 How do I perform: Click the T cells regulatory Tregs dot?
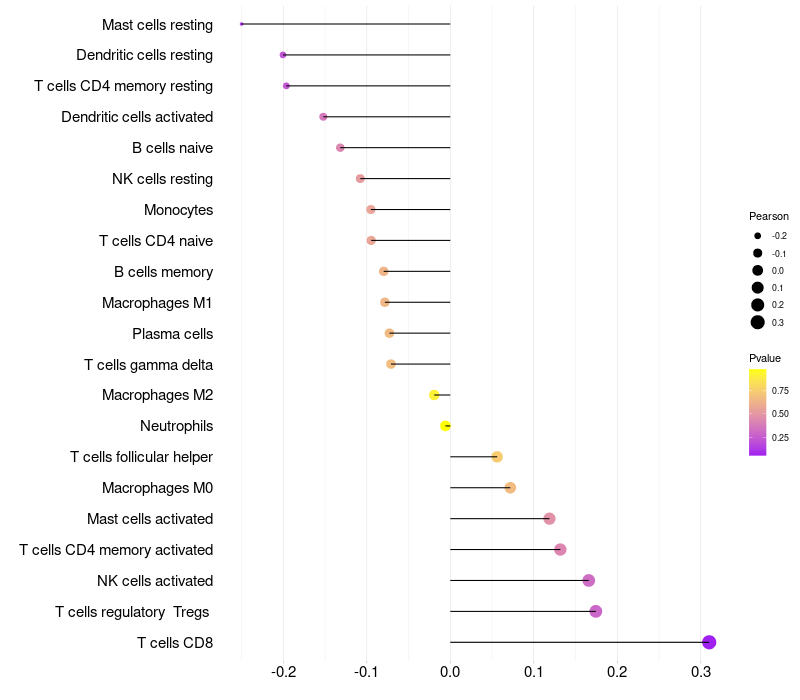point(596,612)
